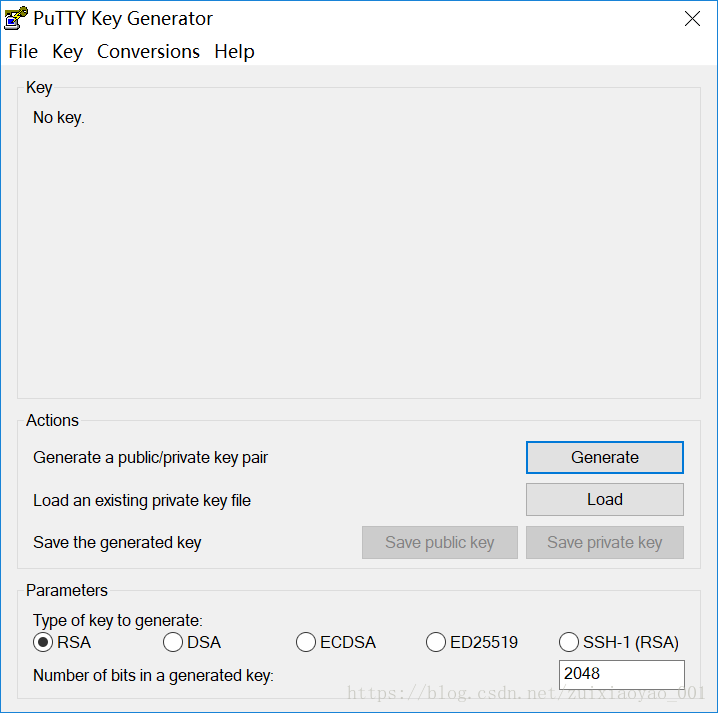Select the SSH-1 (RSA) key type
718x713 pixels.
coord(619,642)
